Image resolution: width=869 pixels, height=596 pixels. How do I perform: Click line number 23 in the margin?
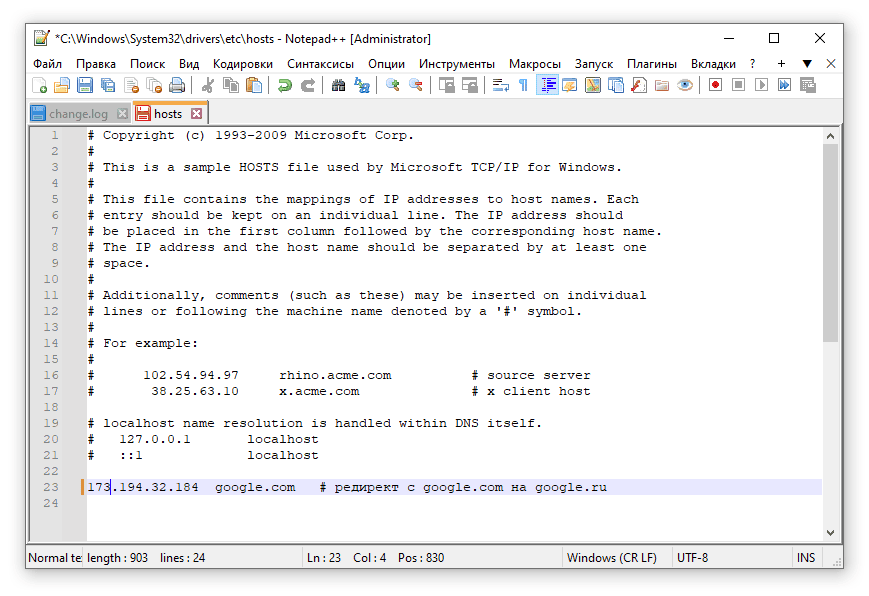point(51,487)
